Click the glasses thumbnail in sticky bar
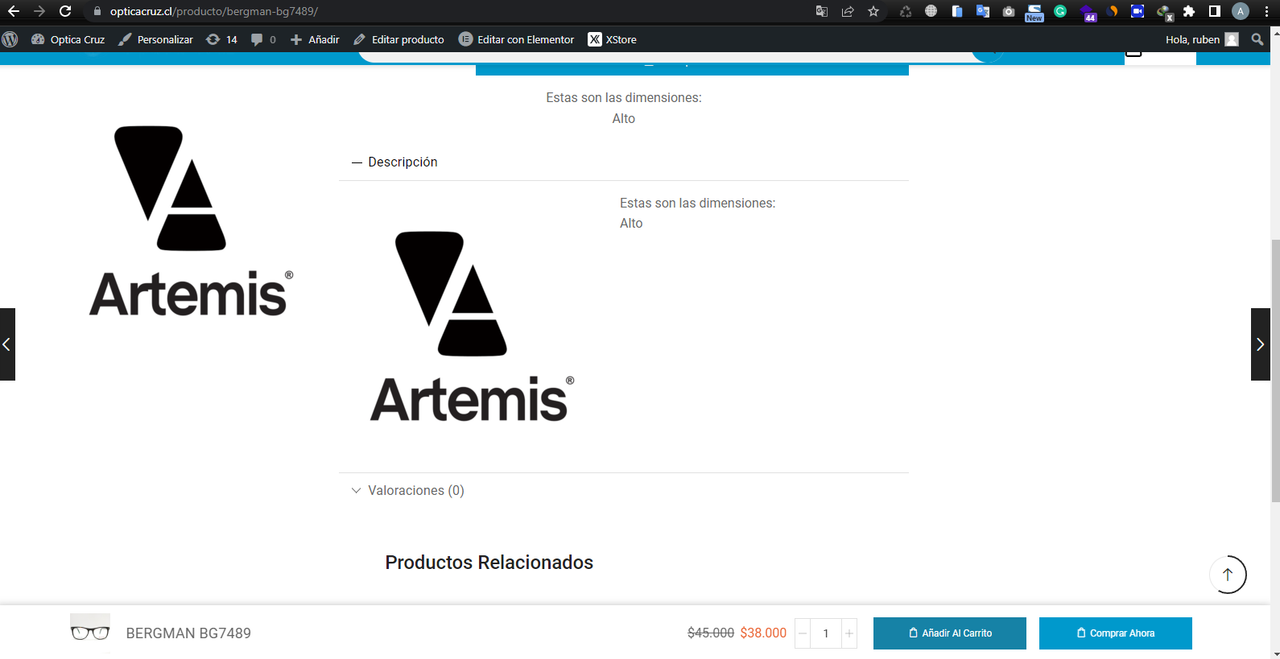 90,632
